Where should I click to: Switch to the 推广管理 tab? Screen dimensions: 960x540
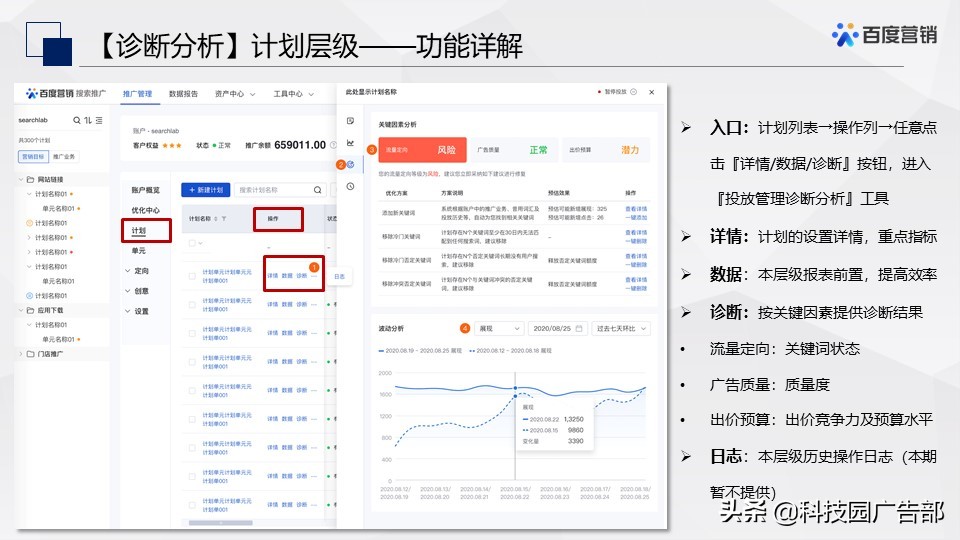click(137, 94)
